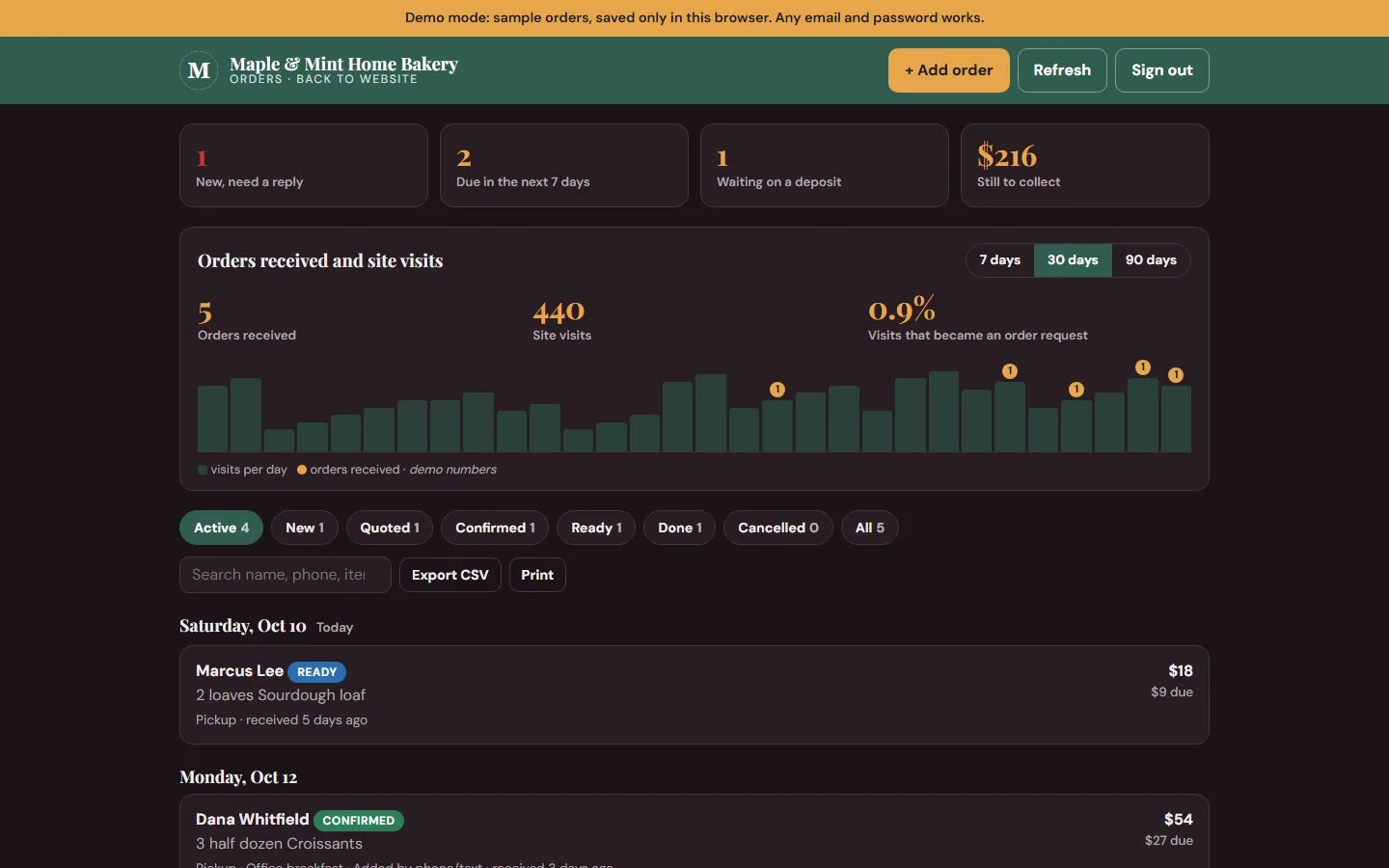The width and height of the screenshot is (1389, 868).
Task: Click the Saturday, Oct 10 heading
Action: click(x=243, y=626)
